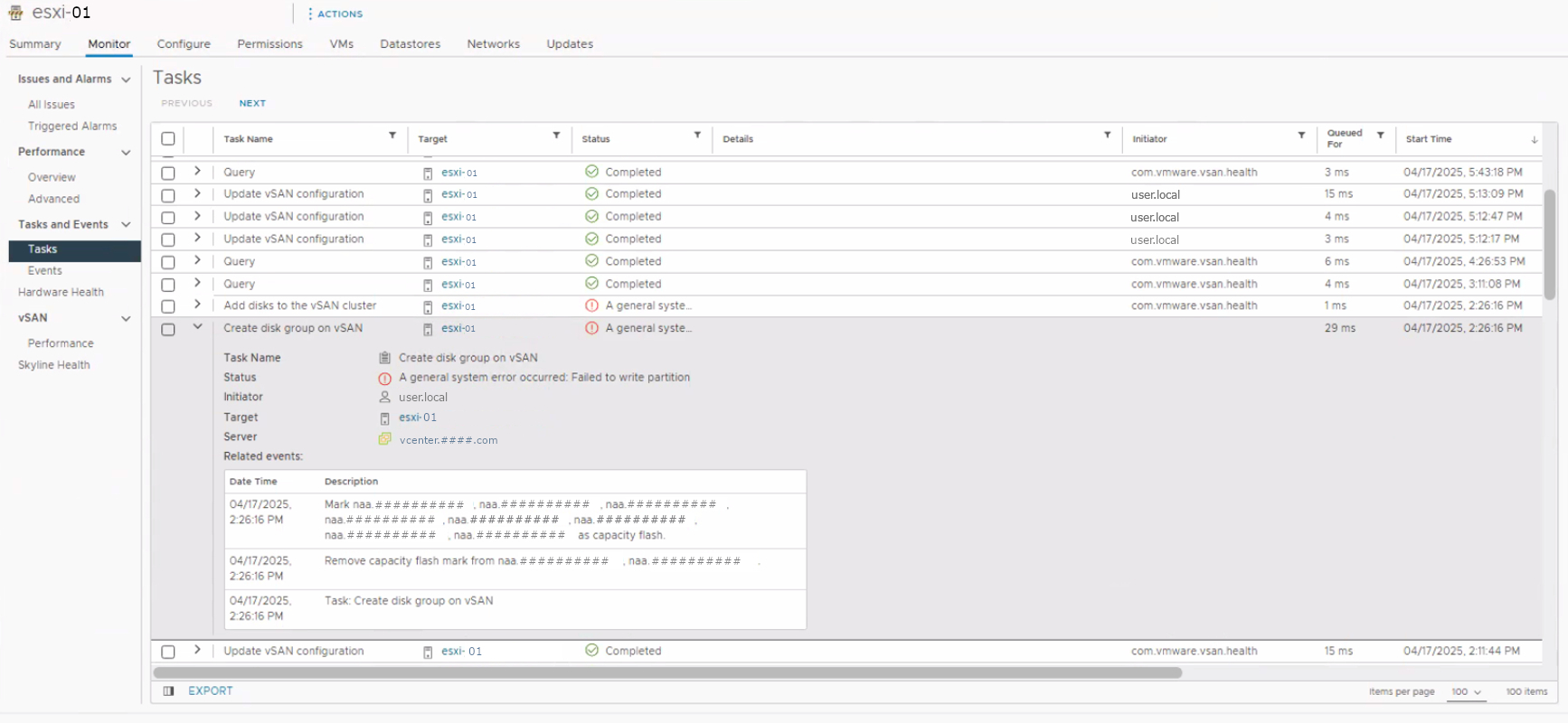Image resolution: width=1568 pixels, height=723 pixels.
Task: Click the Start Time sort arrow
Action: 1534,140
